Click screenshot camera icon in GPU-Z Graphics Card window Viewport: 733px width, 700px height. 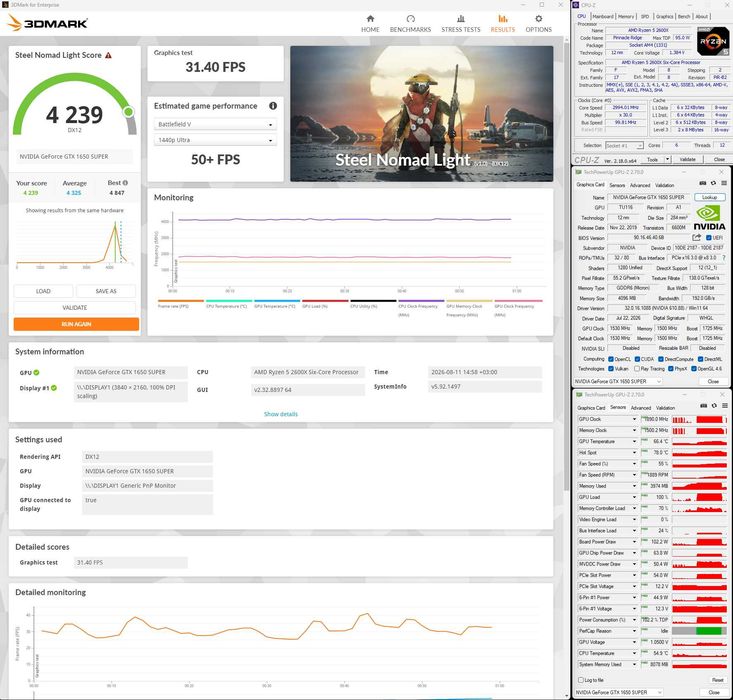coord(702,183)
